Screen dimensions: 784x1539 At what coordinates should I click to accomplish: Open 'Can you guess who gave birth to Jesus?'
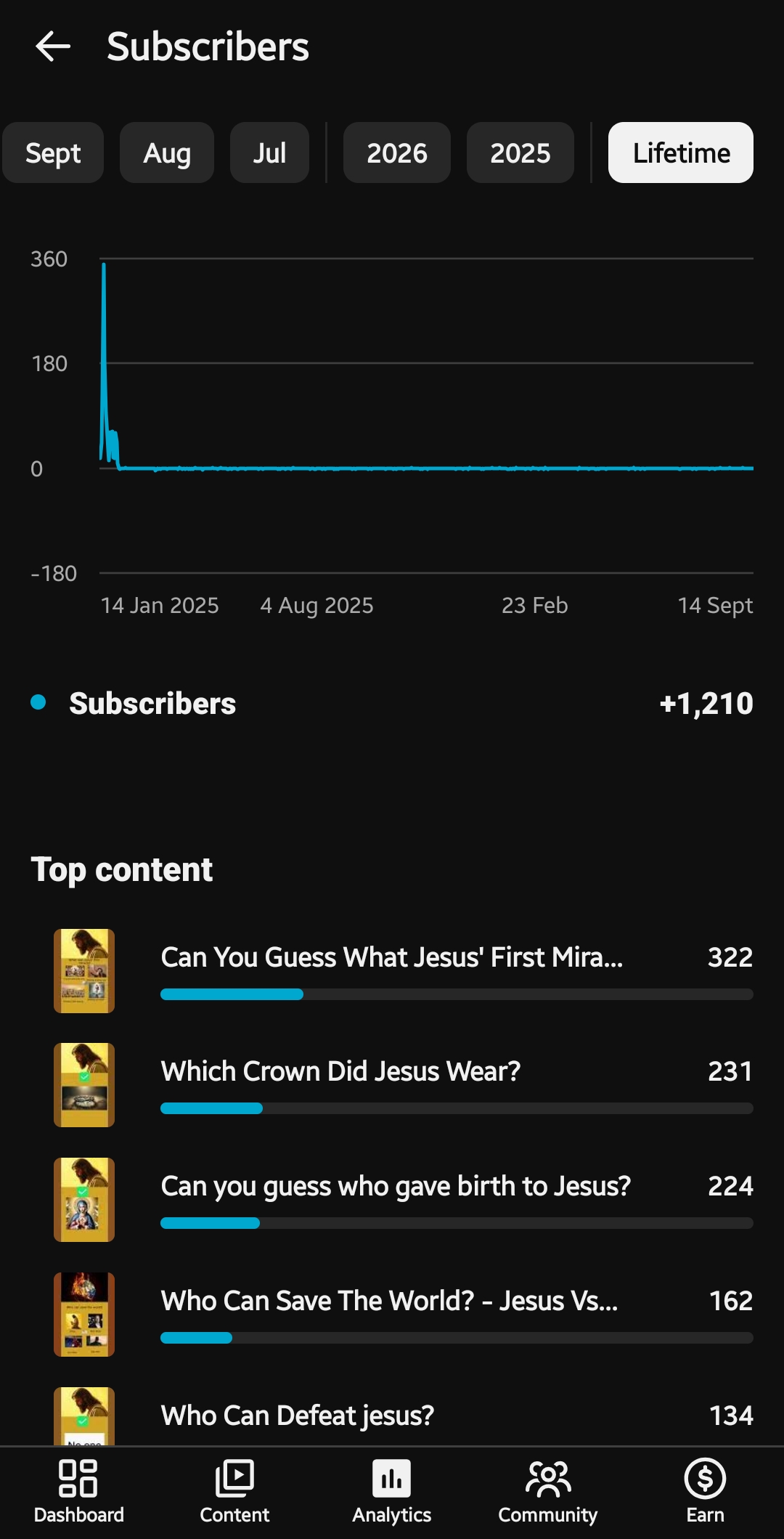click(396, 1186)
